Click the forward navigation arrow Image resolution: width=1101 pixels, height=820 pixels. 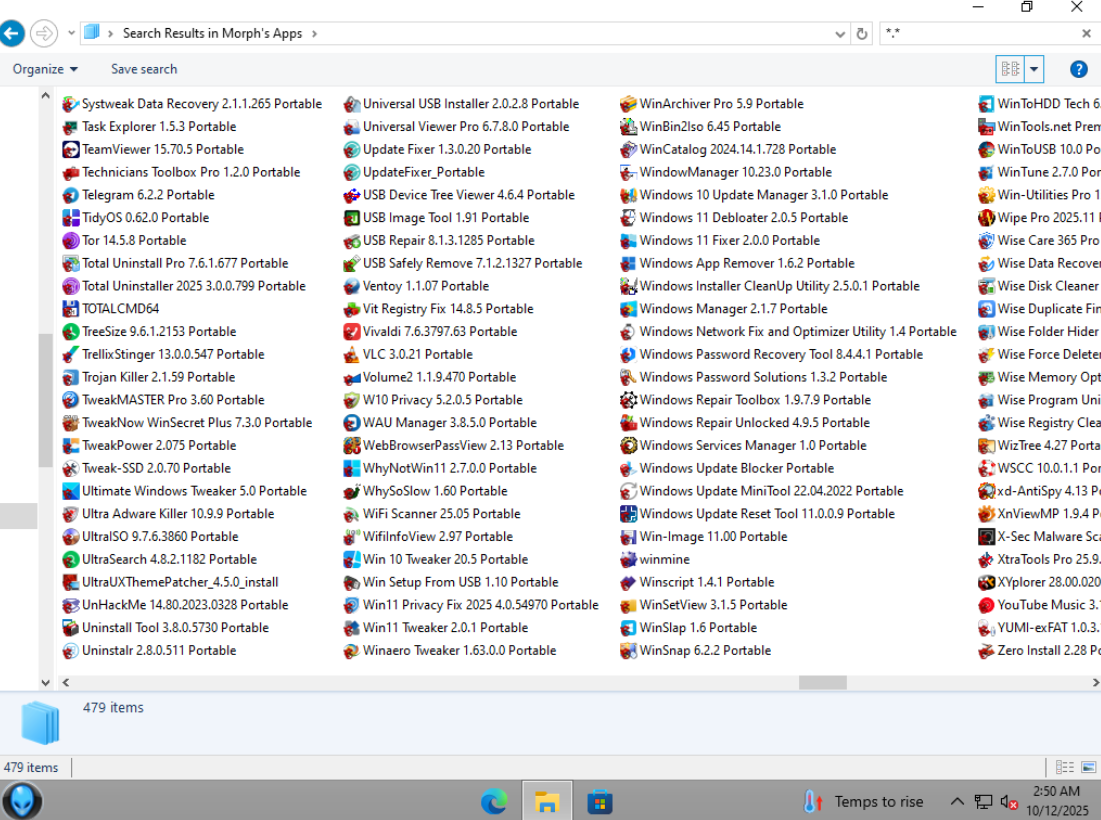point(44,33)
